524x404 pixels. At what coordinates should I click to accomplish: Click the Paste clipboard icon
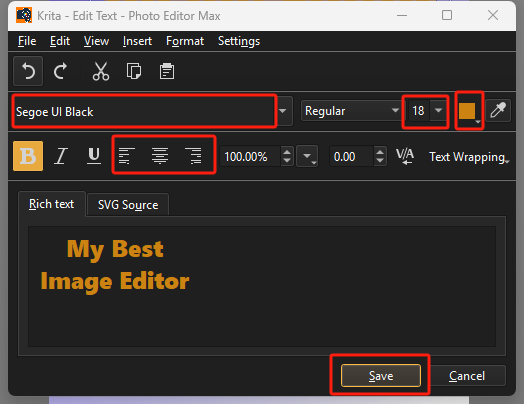166,71
